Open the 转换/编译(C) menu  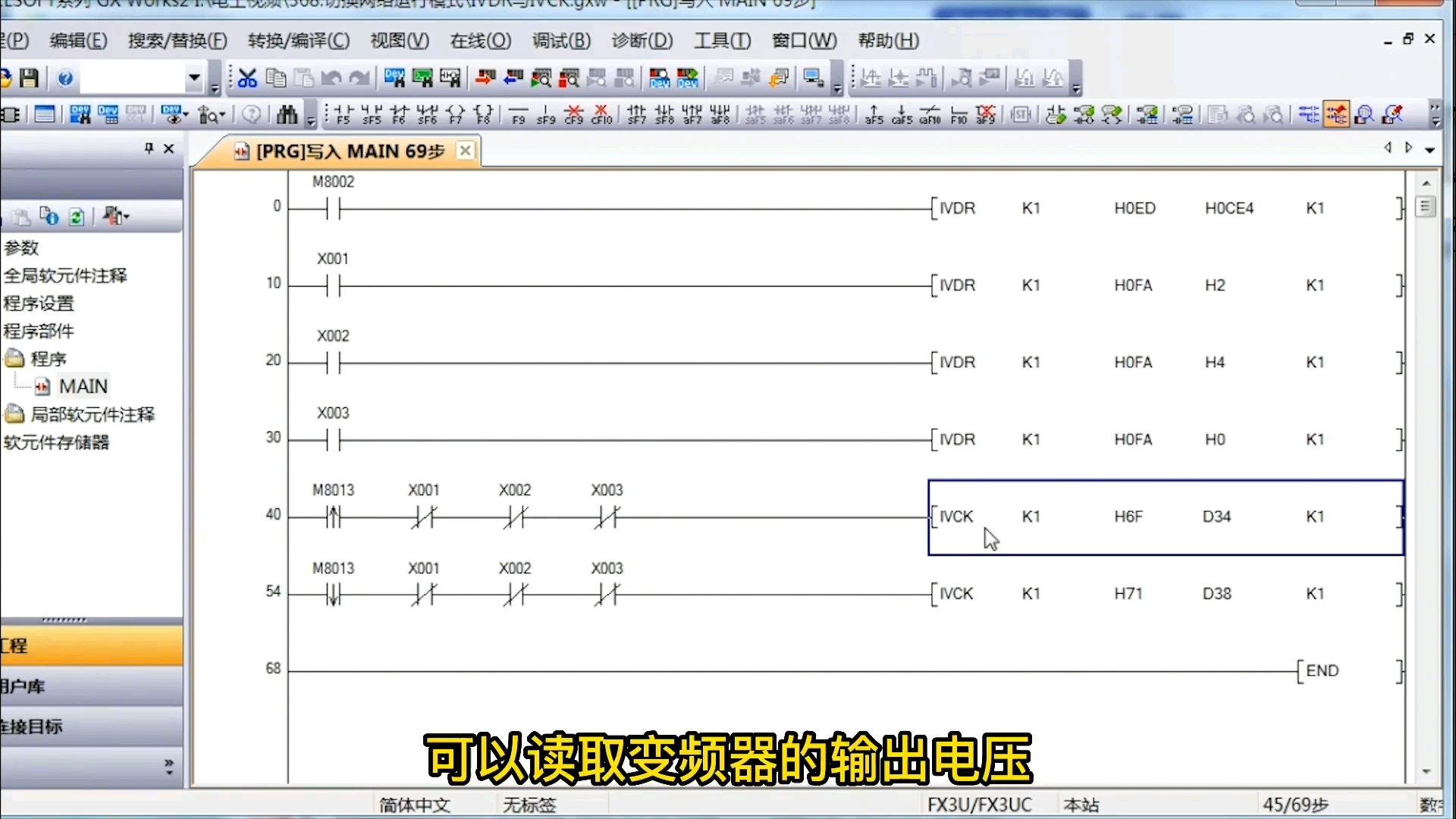[x=299, y=41]
